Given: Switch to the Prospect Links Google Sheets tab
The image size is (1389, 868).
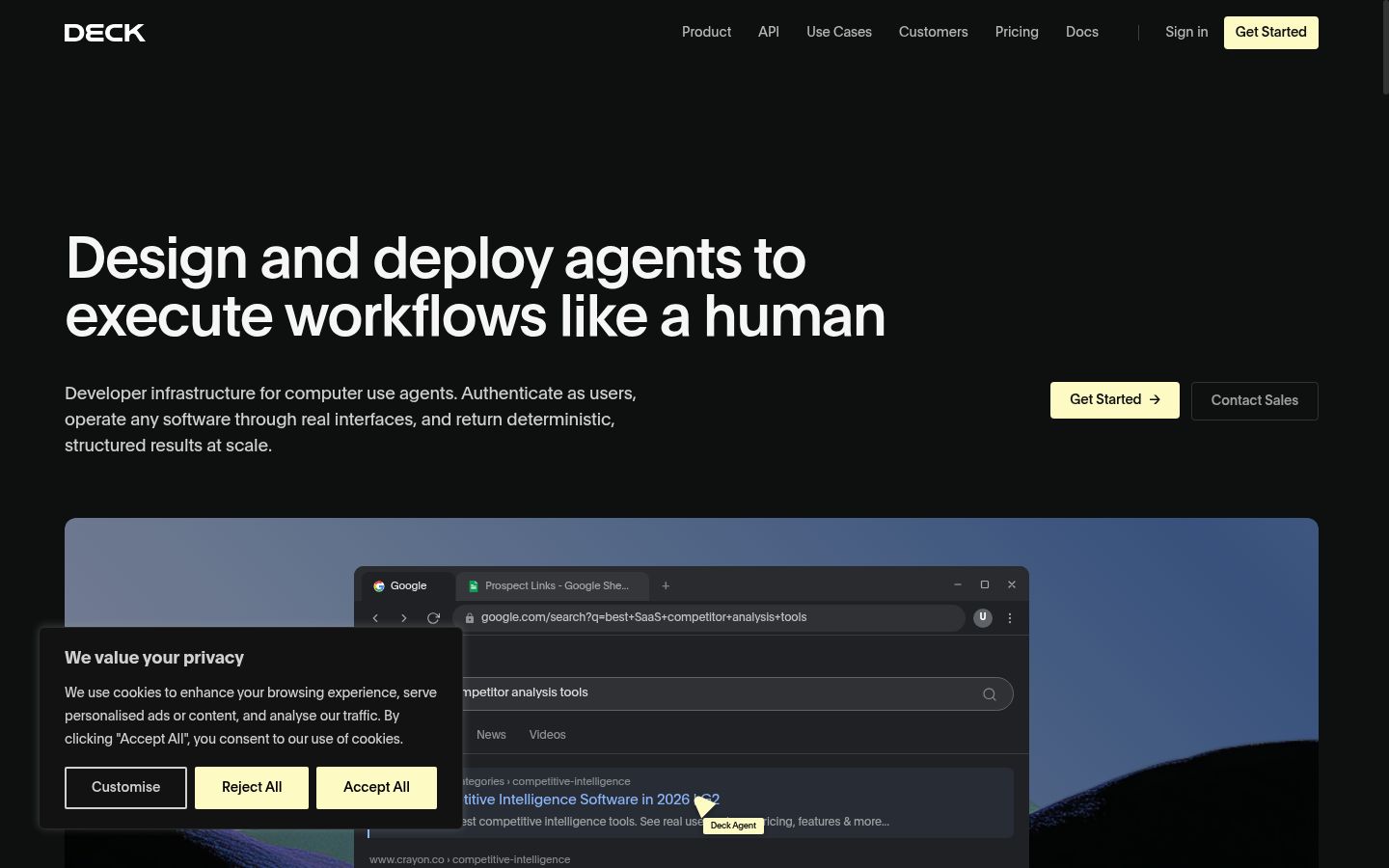Looking at the screenshot, I should pyautogui.click(x=552, y=585).
